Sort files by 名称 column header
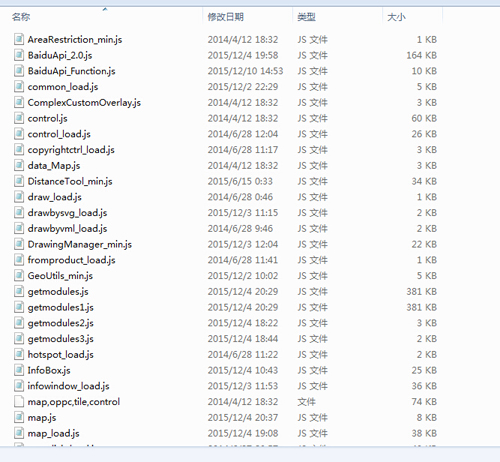The image size is (500, 462). (x=21, y=17)
